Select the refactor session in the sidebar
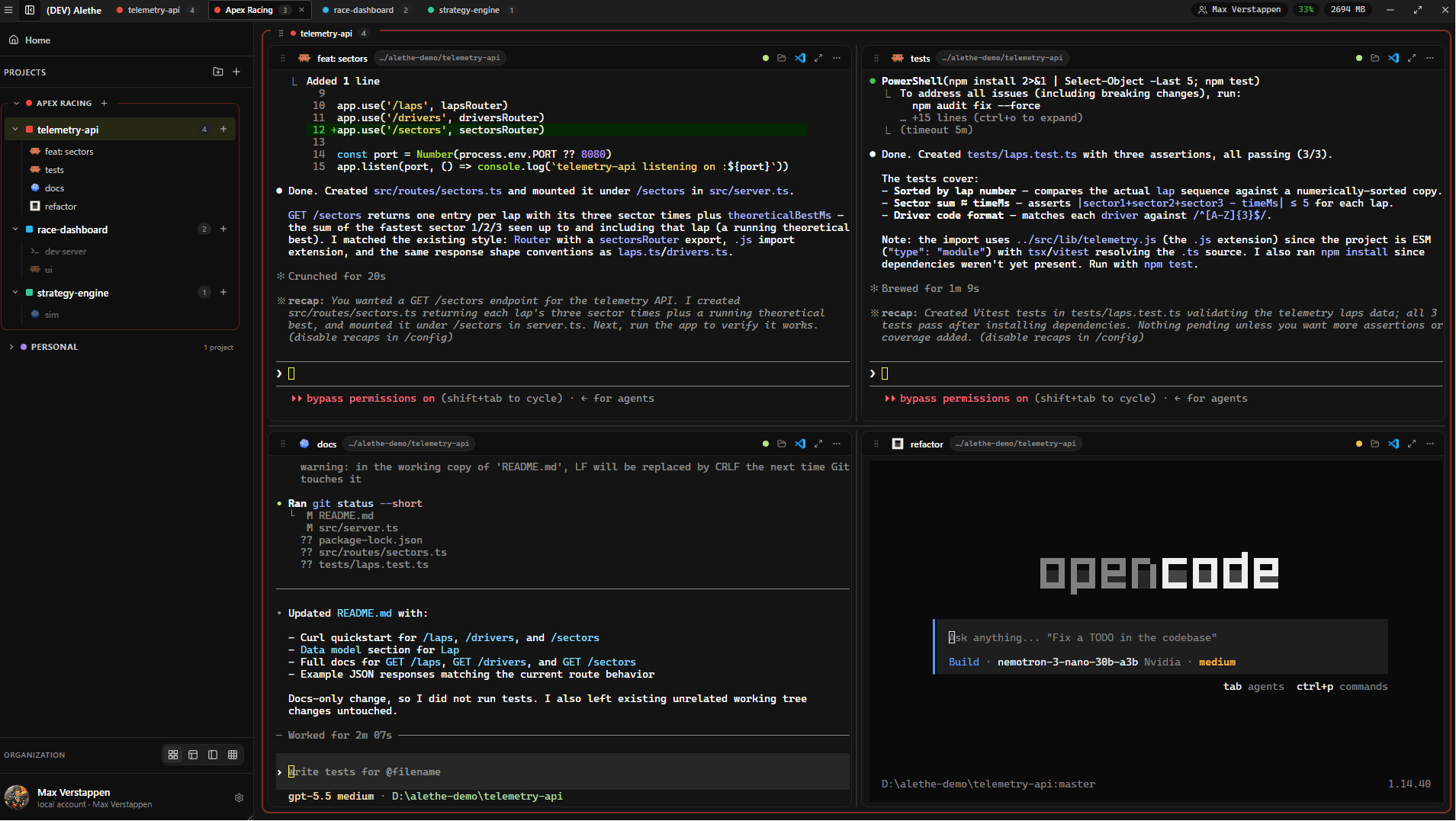 (60, 207)
